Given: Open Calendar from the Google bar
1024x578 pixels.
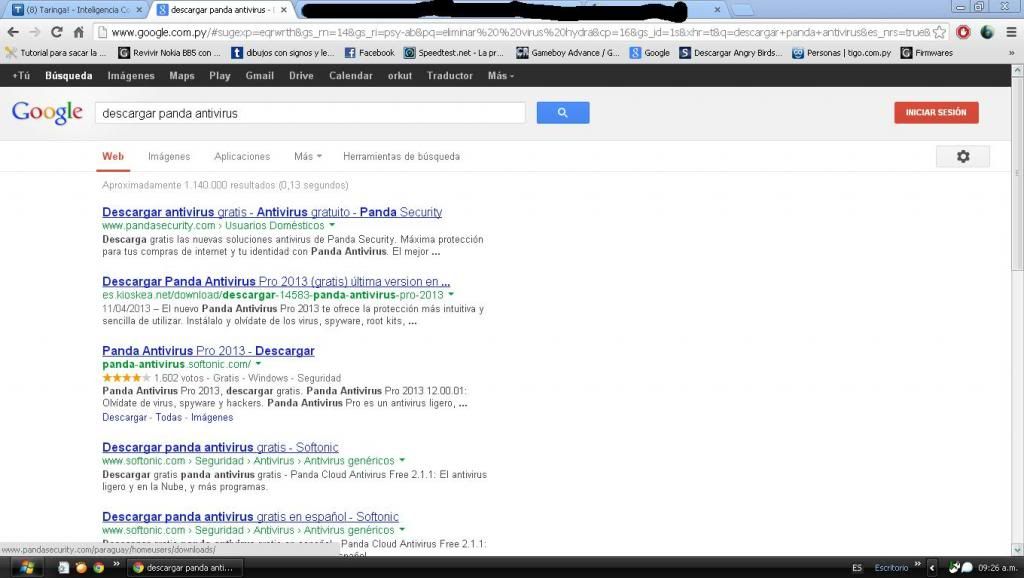Looking at the screenshot, I should click(351, 76).
